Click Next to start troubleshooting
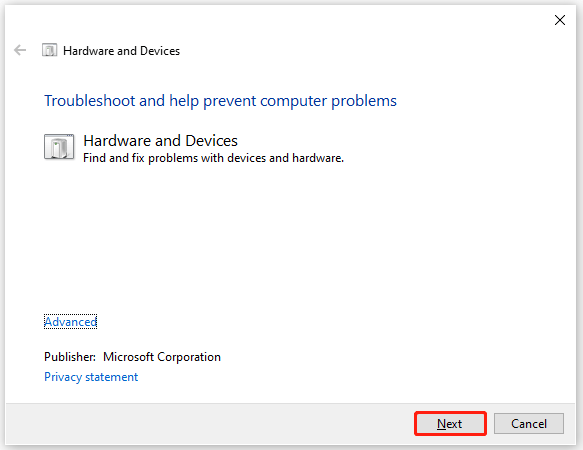This screenshot has height=450, width=583. [450, 424]
